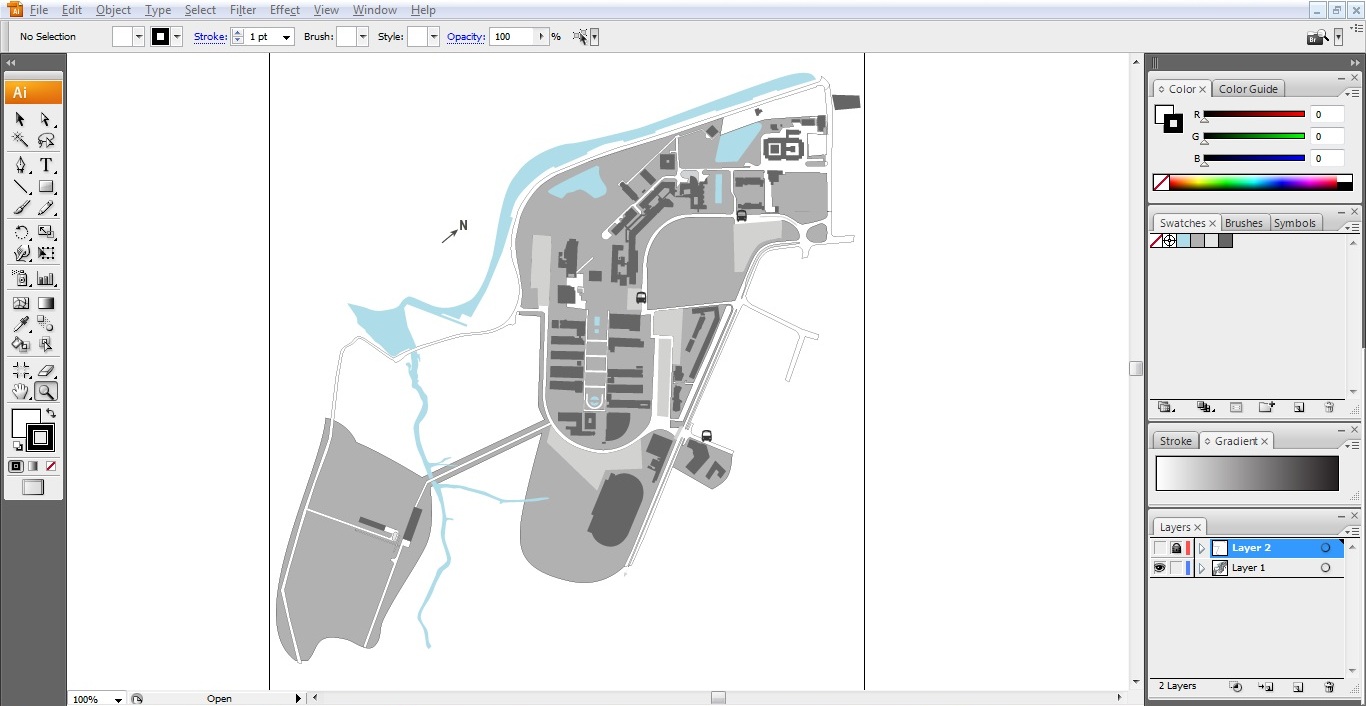The image size is (1366, 706).
Task: Hide Layer 1 using its eye icon
Action: (1159, 568)
